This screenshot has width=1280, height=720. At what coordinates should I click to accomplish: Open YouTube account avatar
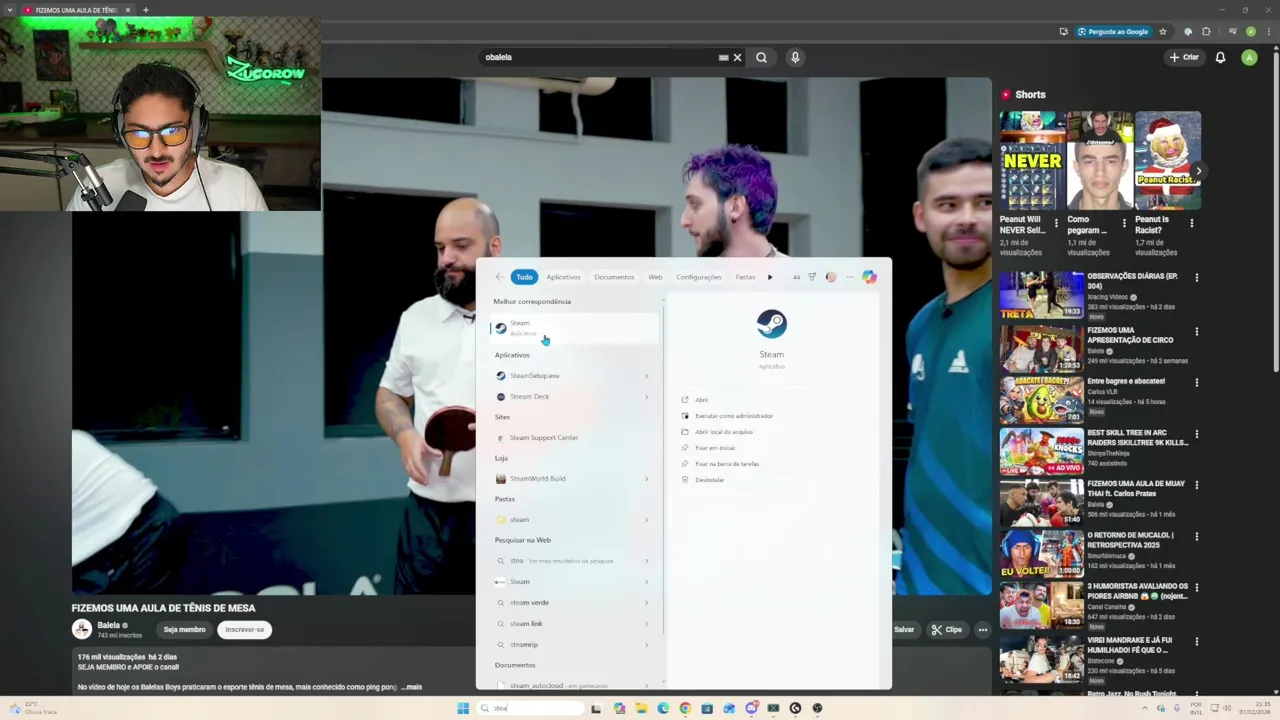pyautogui.click(x=1249, y=57)
